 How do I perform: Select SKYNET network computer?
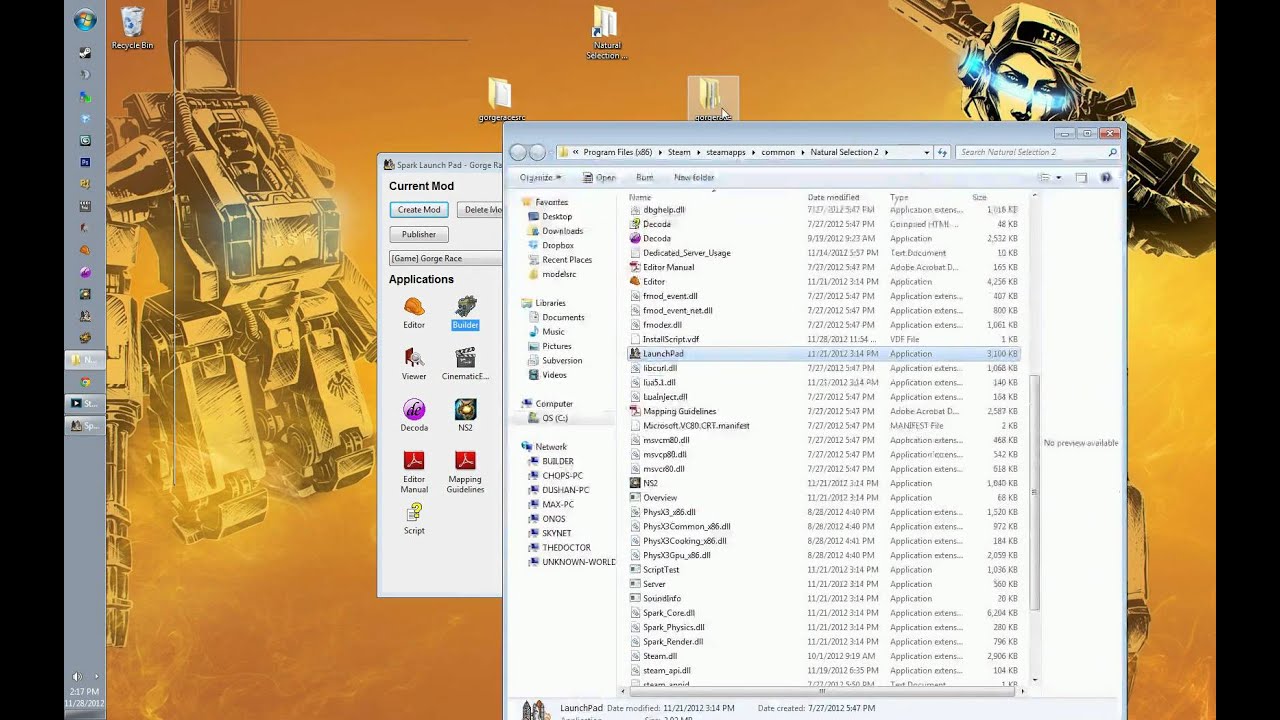coord(556,533)
